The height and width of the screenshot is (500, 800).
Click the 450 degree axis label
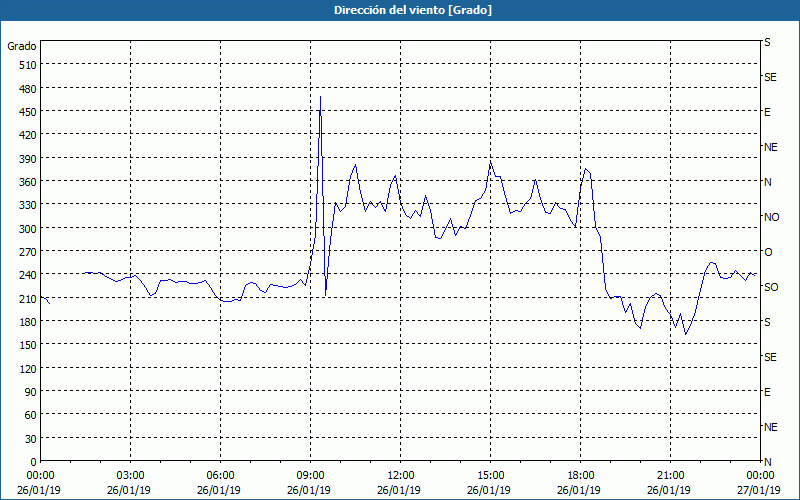pyautogui.click(x=29, y=112)
